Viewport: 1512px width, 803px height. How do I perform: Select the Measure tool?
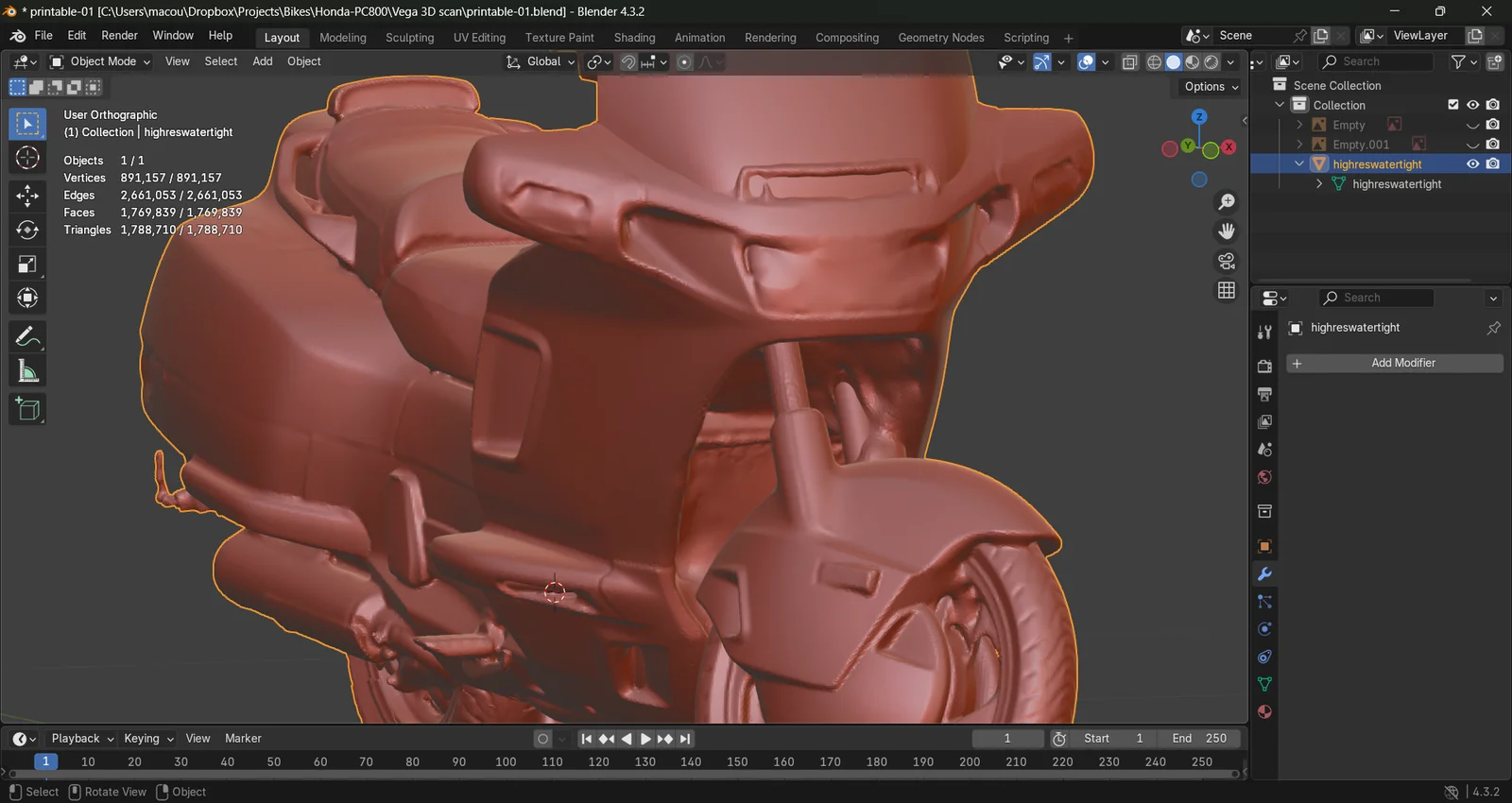coord(27,371)
